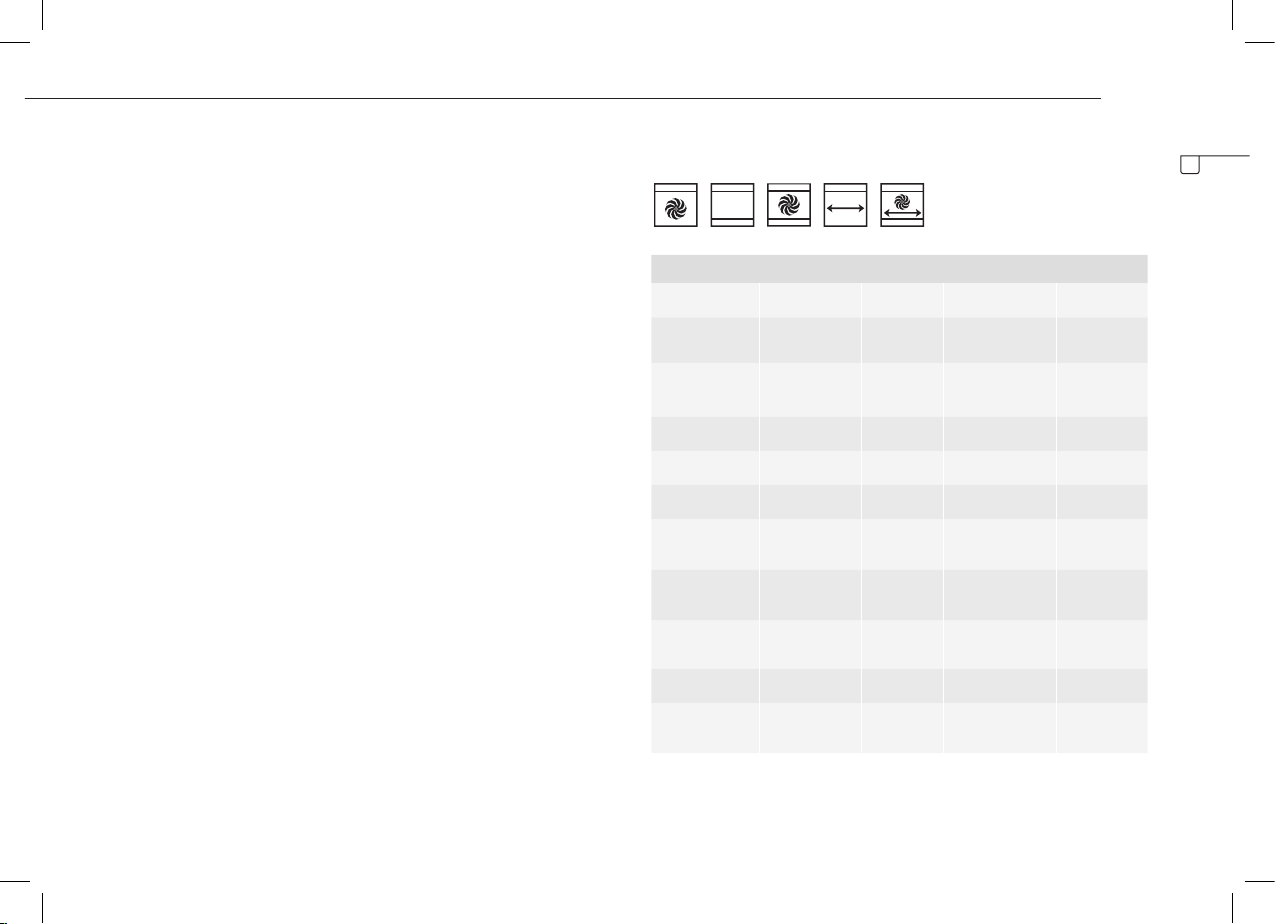Click third column cell in top table row
This screenshot has width=1276, height=924.
coord(902,299)
